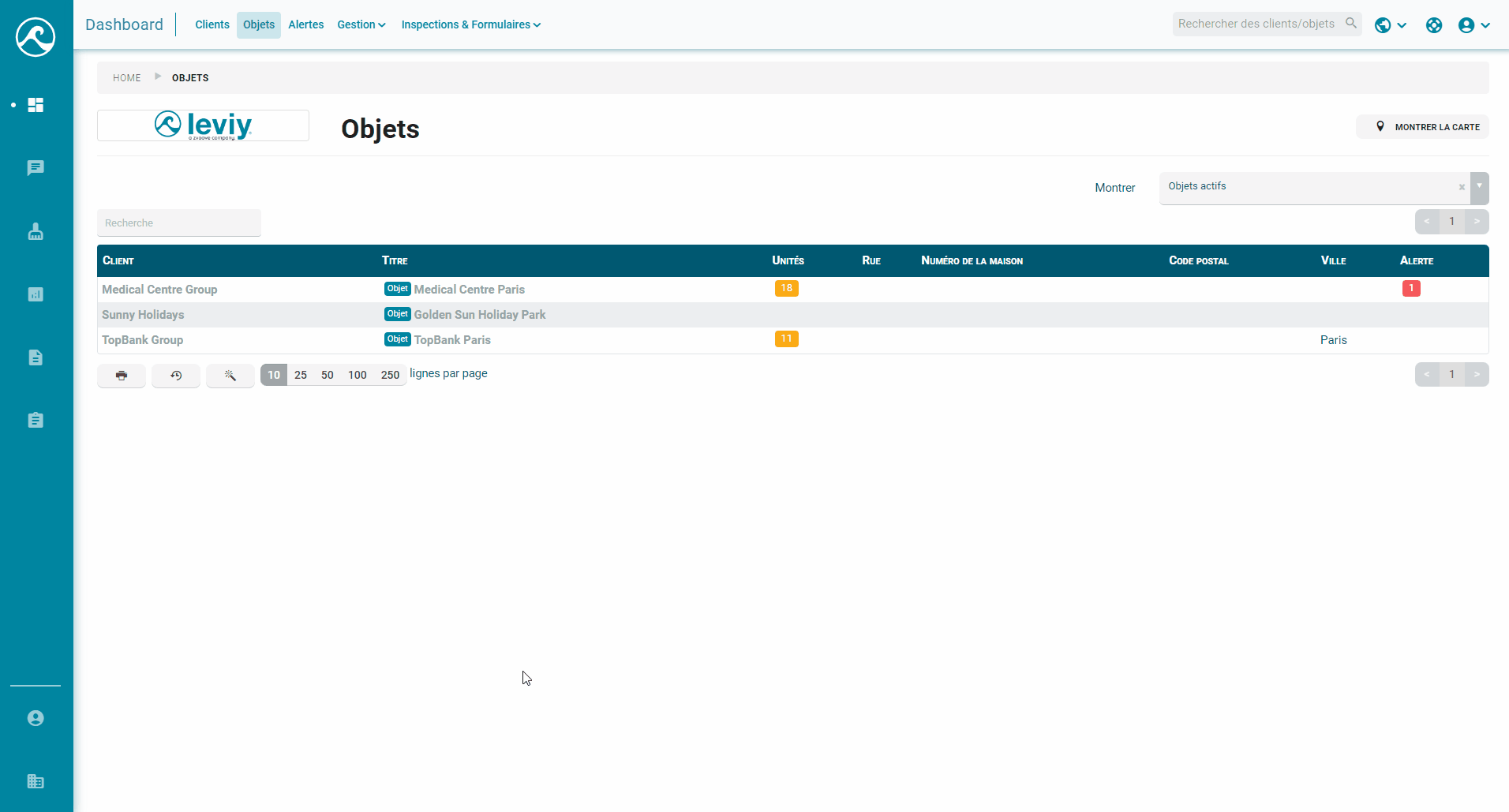Screen dimensions: 1509x812
Task: Sort table by the Ville column header
Action: click(1334, 260)
